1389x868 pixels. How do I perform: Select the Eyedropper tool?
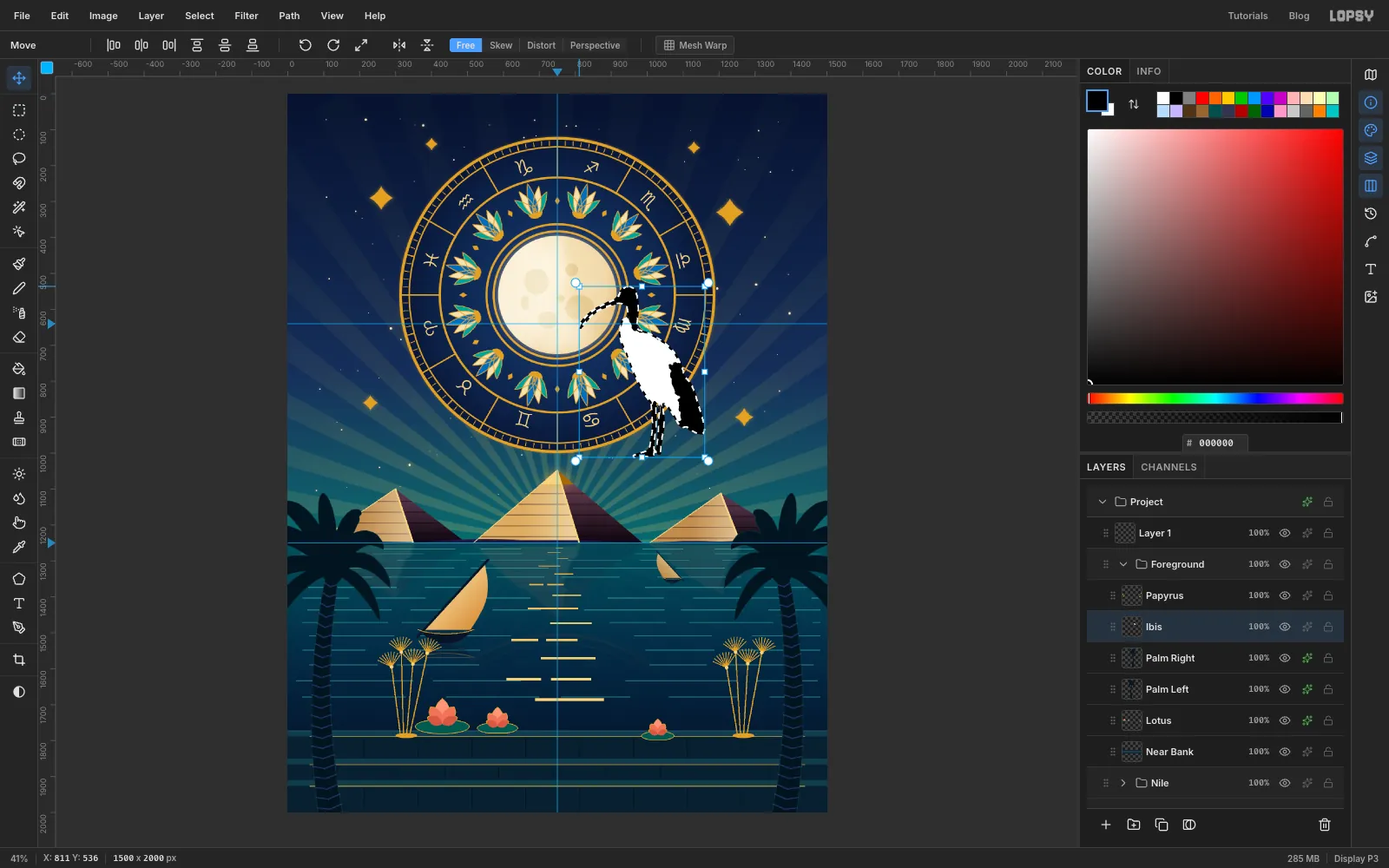[19, 547]
